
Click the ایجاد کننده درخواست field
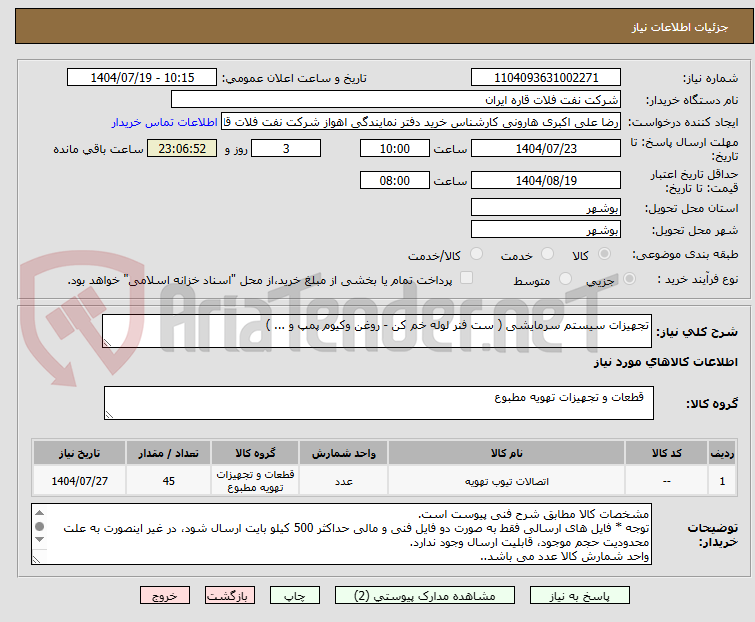421,122
